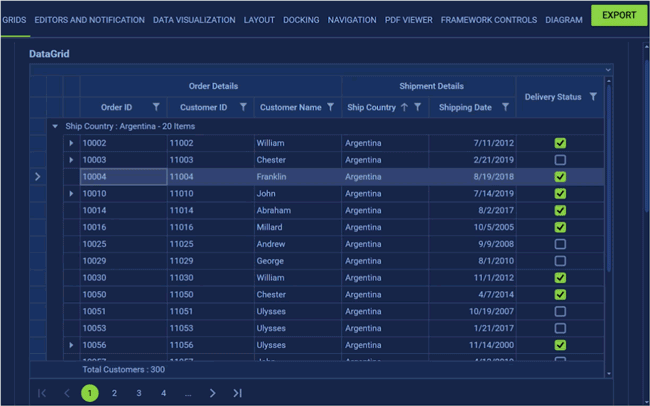Click the customer name cell Franklin
This screenshot has height=406, width=650.
click(x=297, y=177)
